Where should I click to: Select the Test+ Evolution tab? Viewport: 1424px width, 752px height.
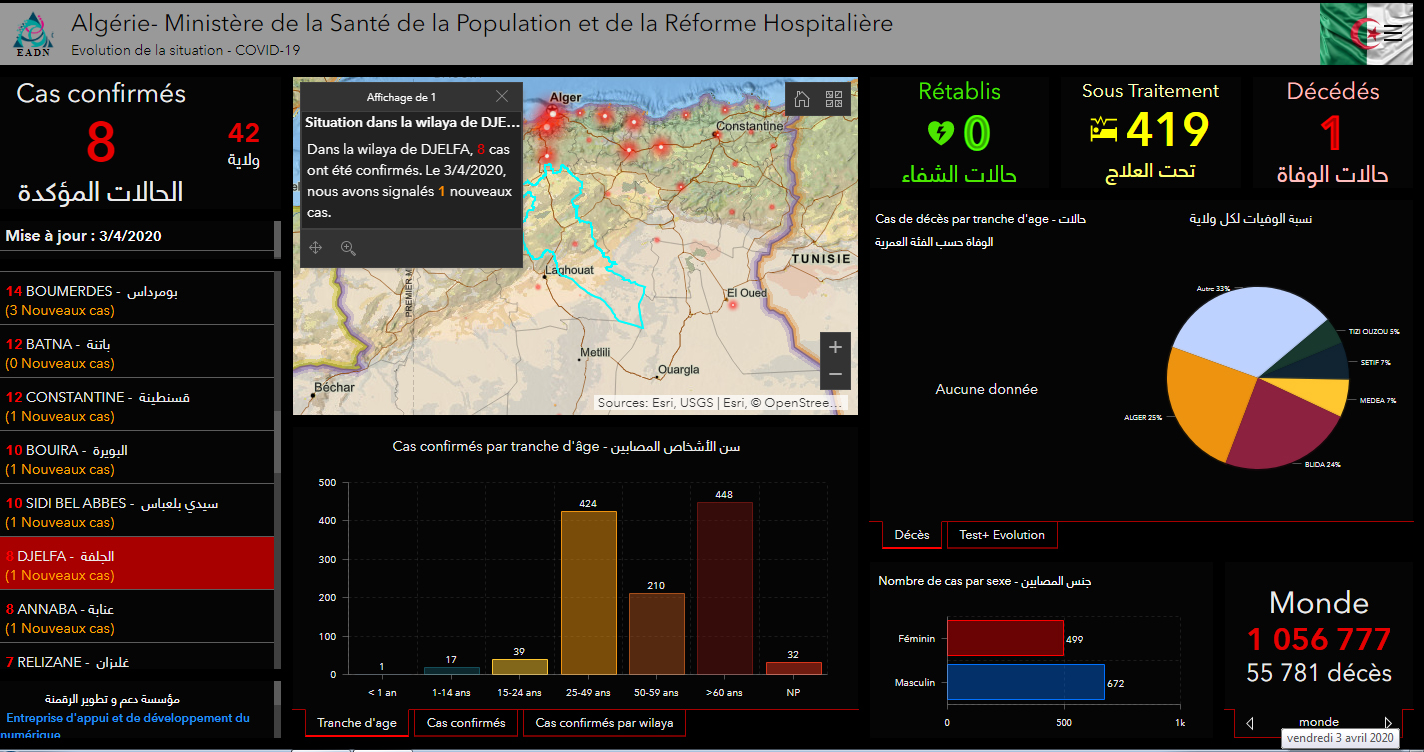(x=1001, y=535)
